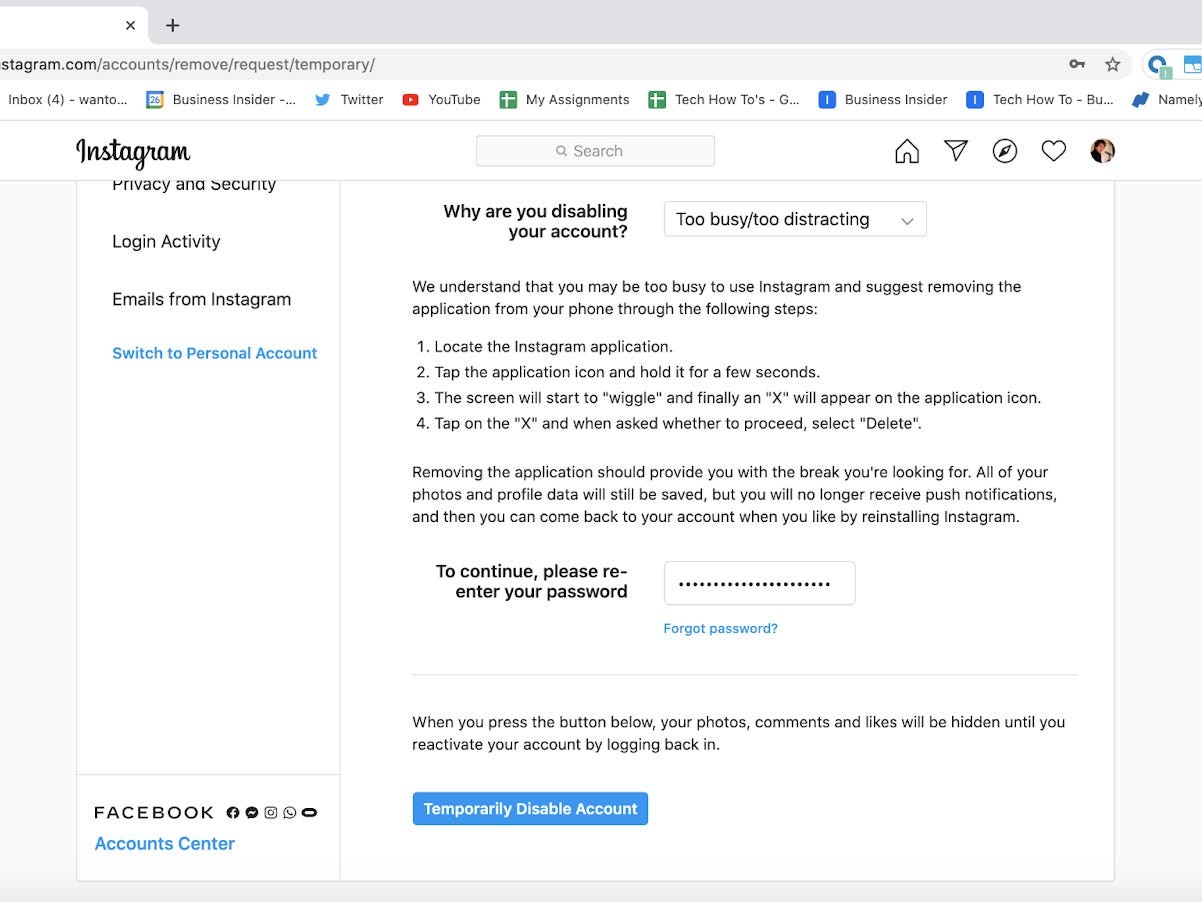Click Temporarily Disable Account button
The height and width of the screenshot is (902, 1202).
tap(530, 809)
